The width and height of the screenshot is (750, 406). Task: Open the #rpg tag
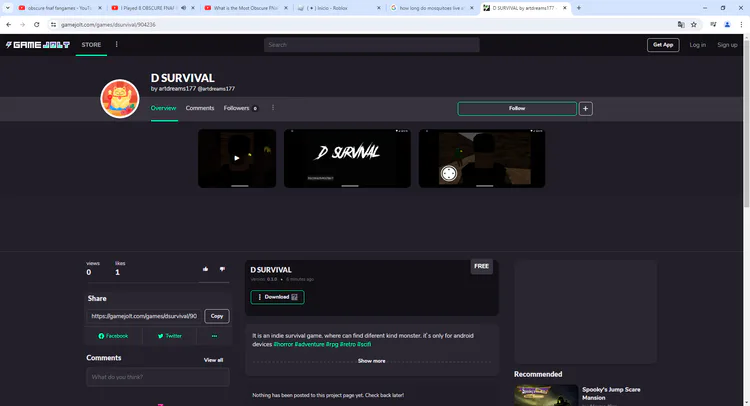[332, 344]
